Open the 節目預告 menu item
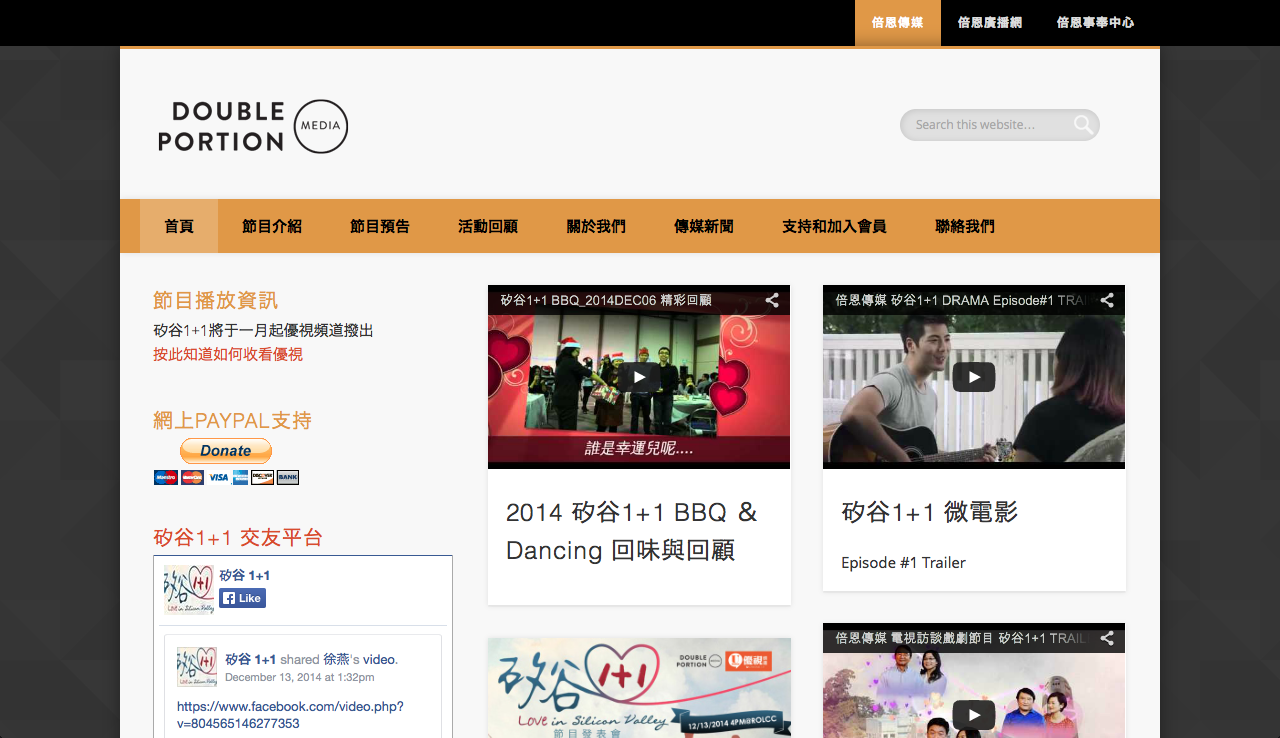 click(380, 226)
